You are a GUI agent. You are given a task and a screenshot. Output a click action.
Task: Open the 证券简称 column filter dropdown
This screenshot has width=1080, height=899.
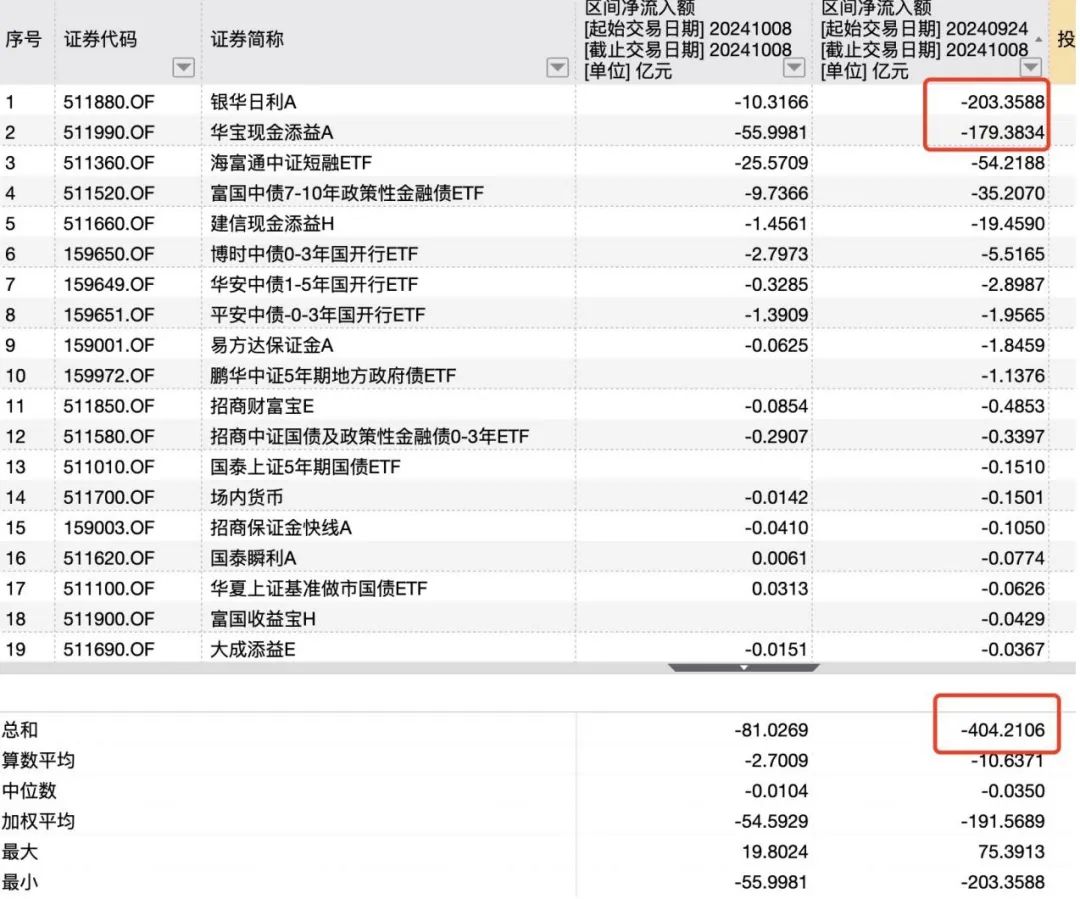(x=557, y=68)
